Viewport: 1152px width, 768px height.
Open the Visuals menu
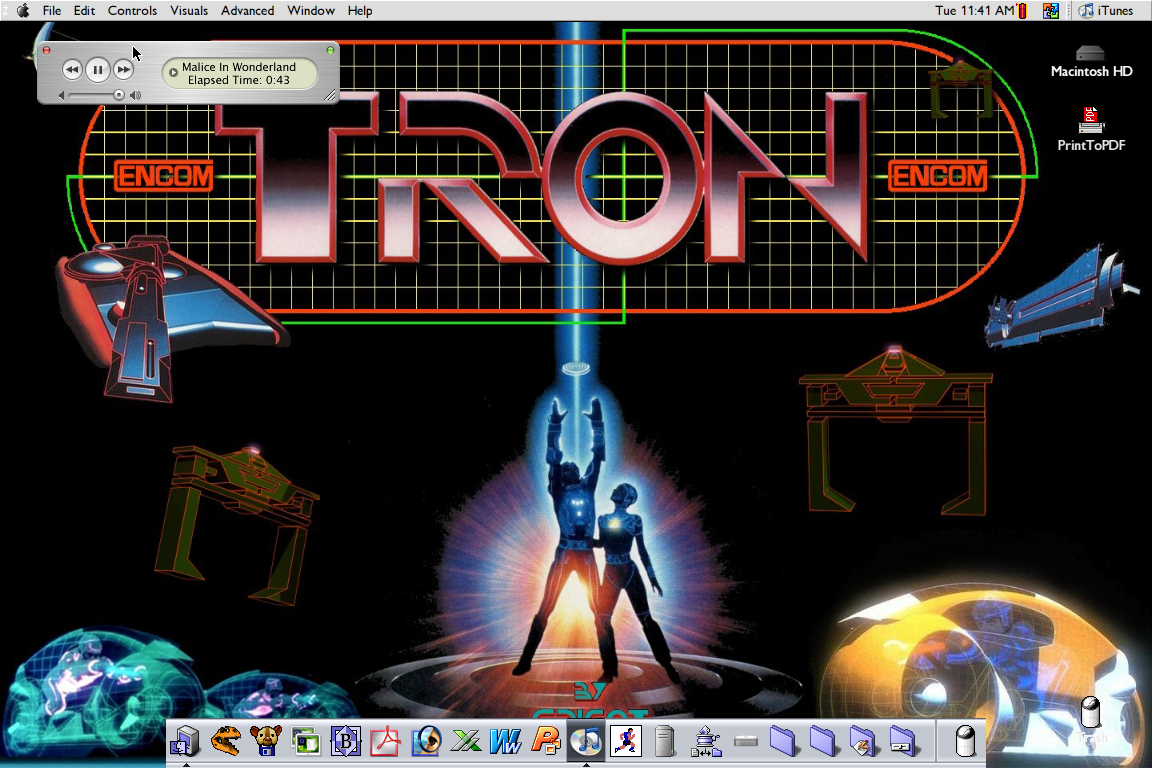tap(189, 10)
